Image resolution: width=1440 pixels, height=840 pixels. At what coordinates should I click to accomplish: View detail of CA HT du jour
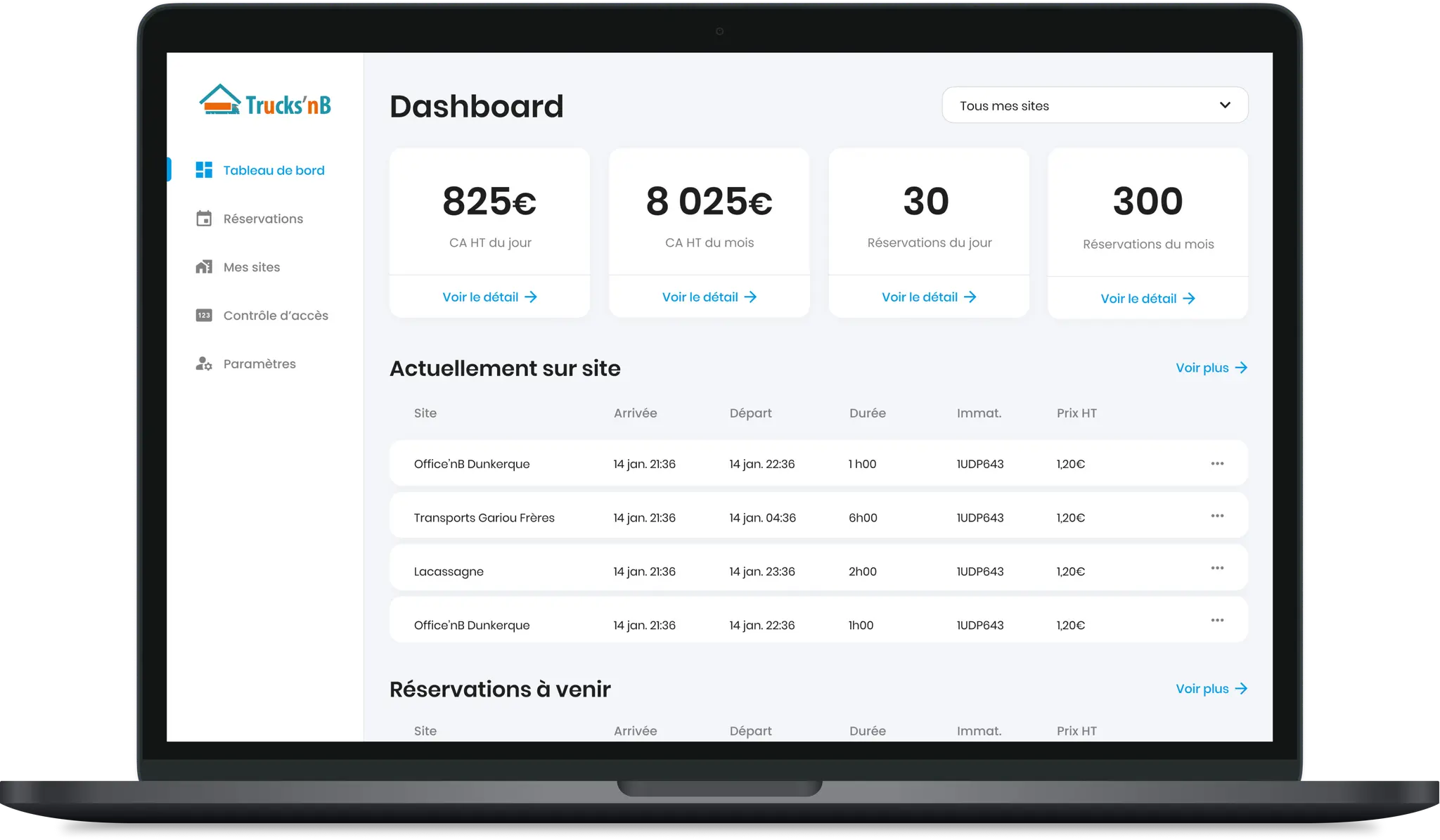coord(489,297)
